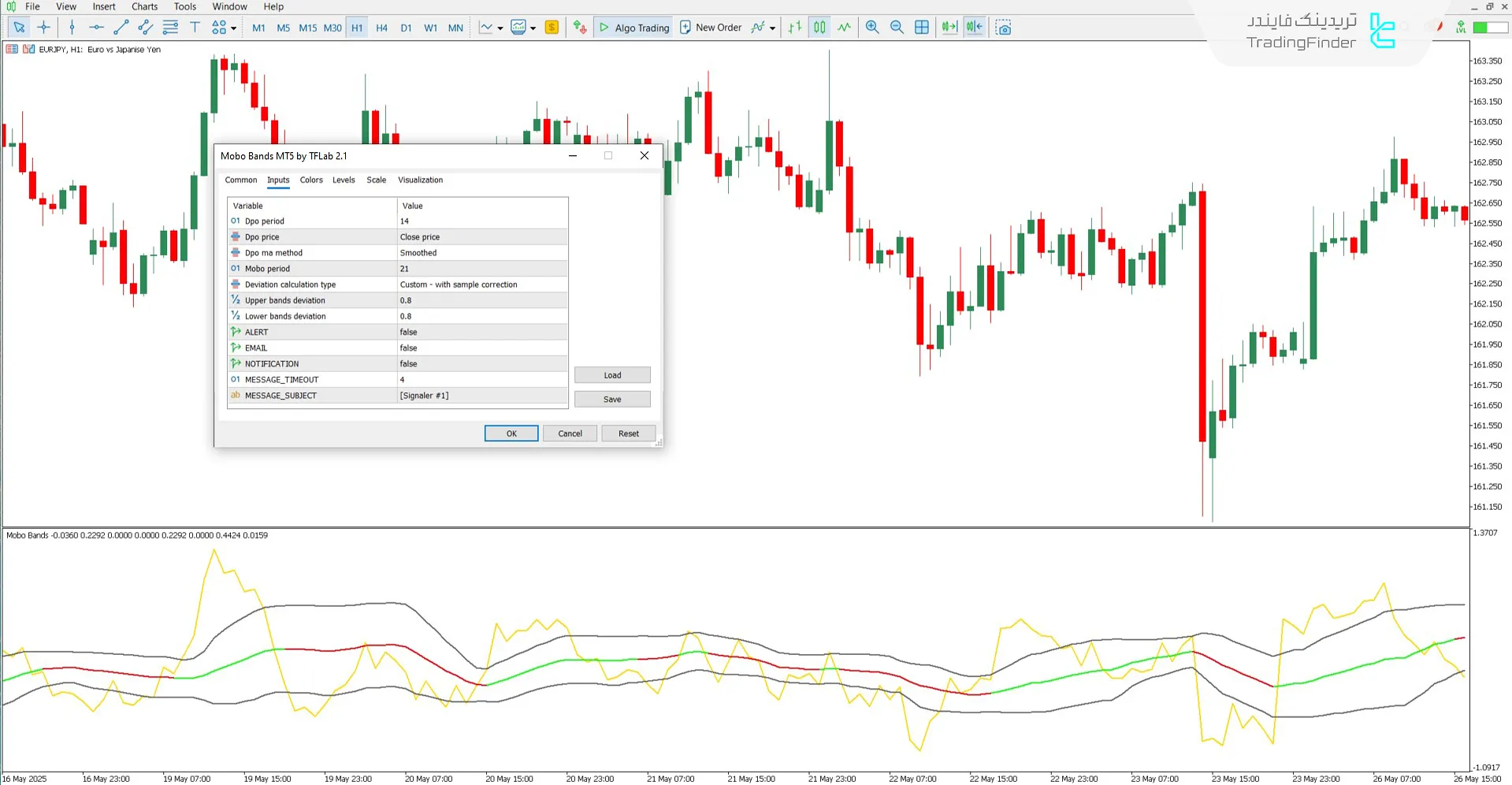Image resolution: width=1512 pixels, height=785 pixels.
Task: Switch to the Colors tab
Action: (311, 180)
